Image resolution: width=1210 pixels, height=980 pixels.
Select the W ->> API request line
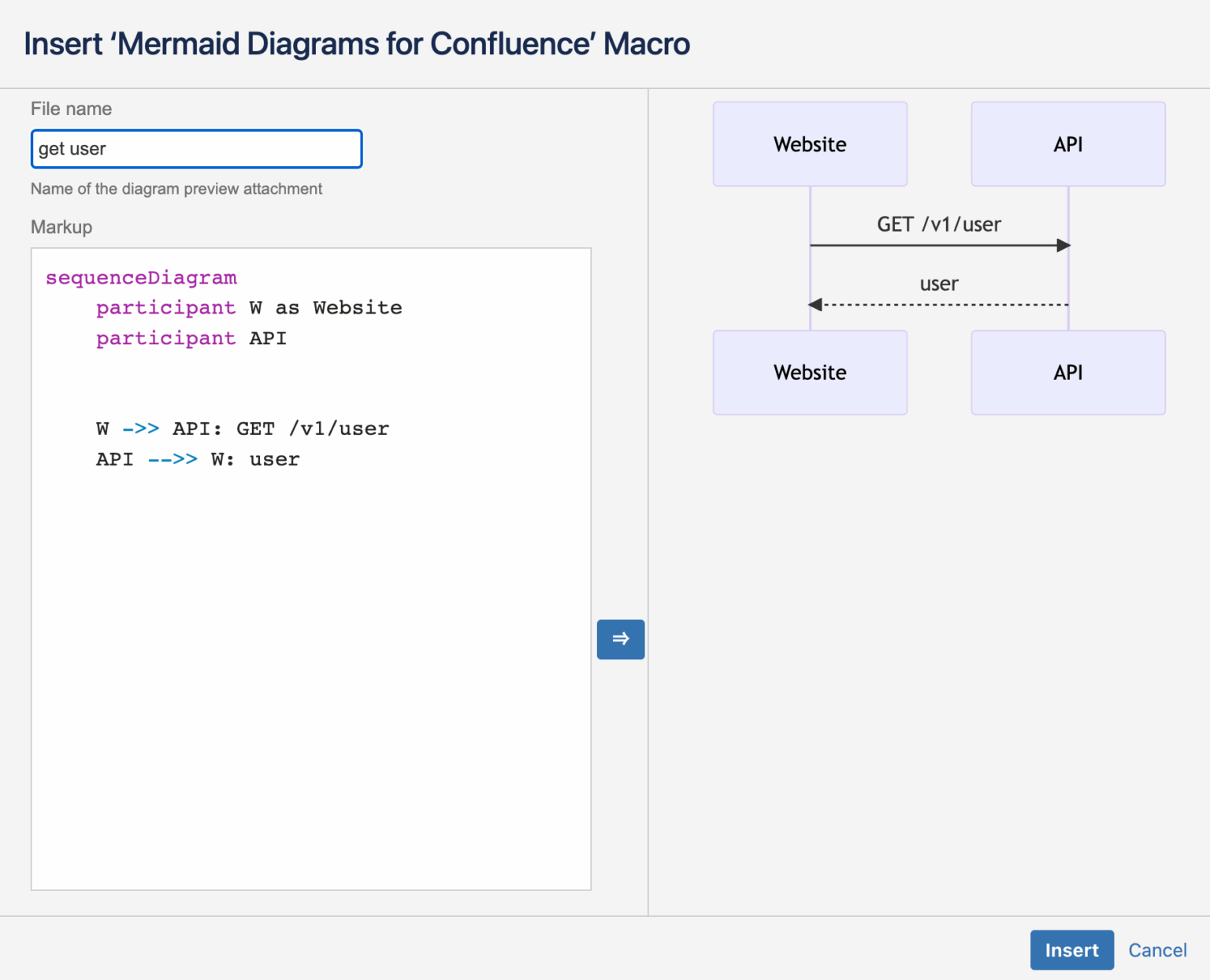[242, 429]
